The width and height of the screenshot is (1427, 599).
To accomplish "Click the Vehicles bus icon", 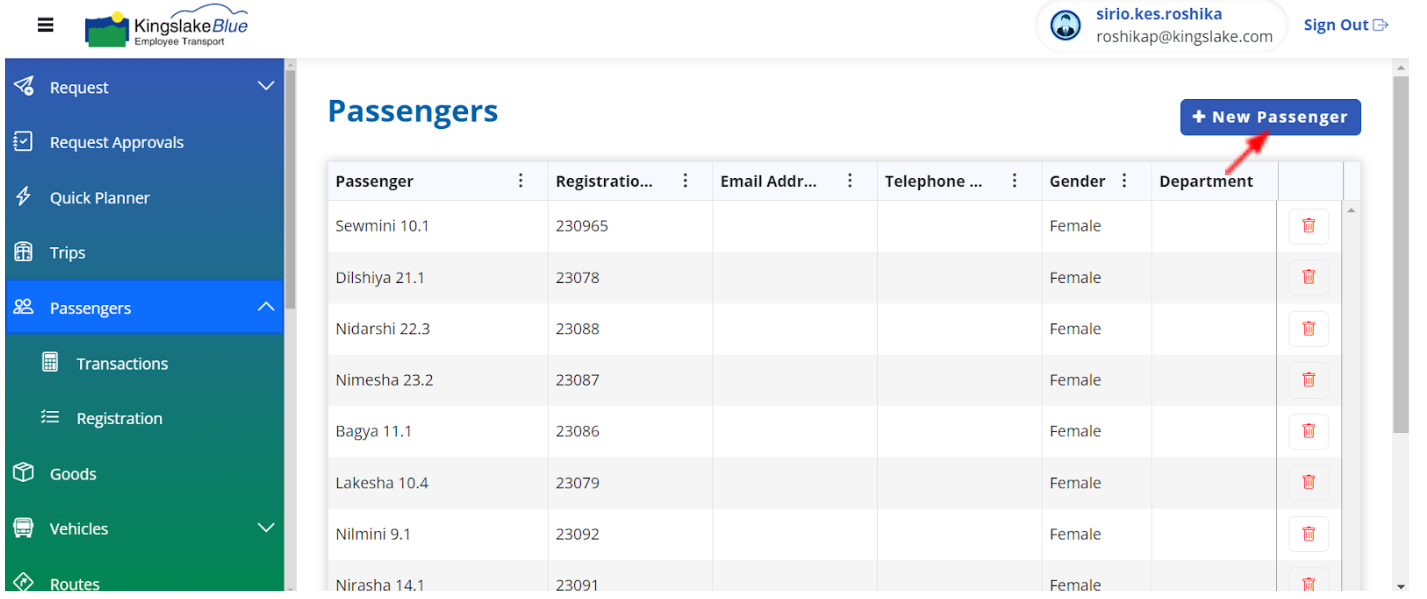I will point(23,528).
